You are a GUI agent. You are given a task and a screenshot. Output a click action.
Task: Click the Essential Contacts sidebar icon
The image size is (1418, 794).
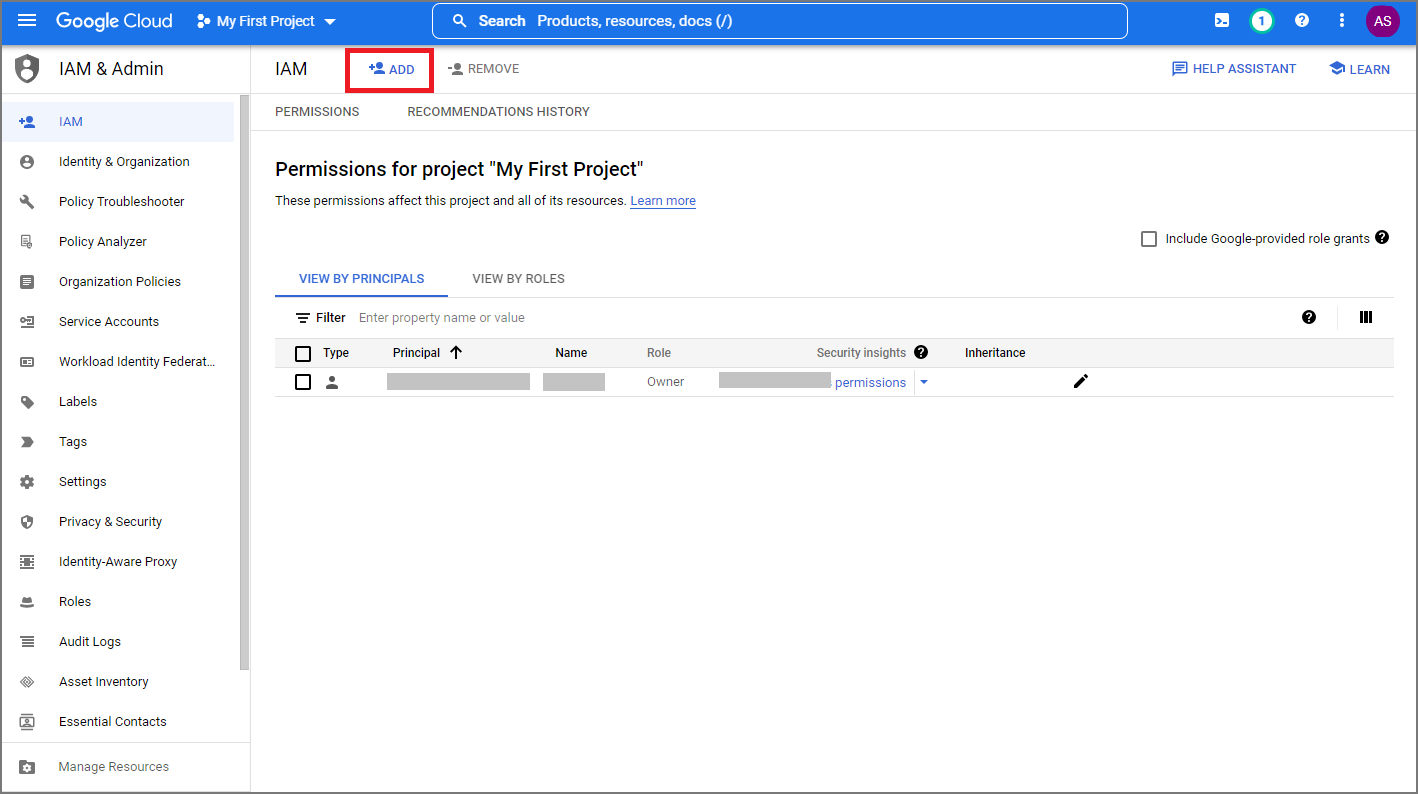coord(27,722)
